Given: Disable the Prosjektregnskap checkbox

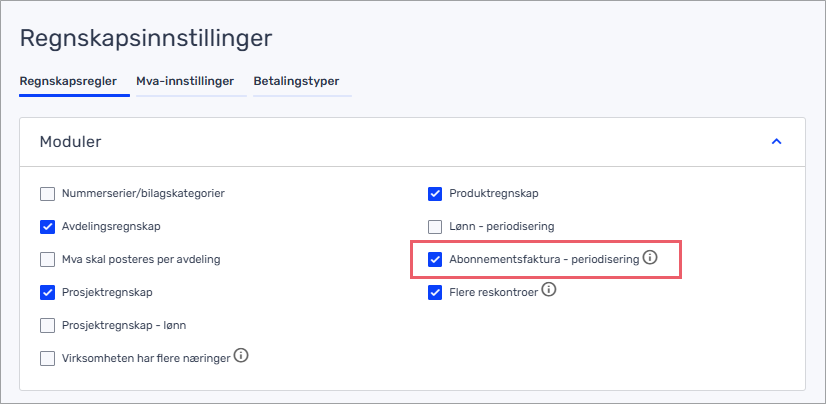Looking at the screenshot, I should (47, 293).
